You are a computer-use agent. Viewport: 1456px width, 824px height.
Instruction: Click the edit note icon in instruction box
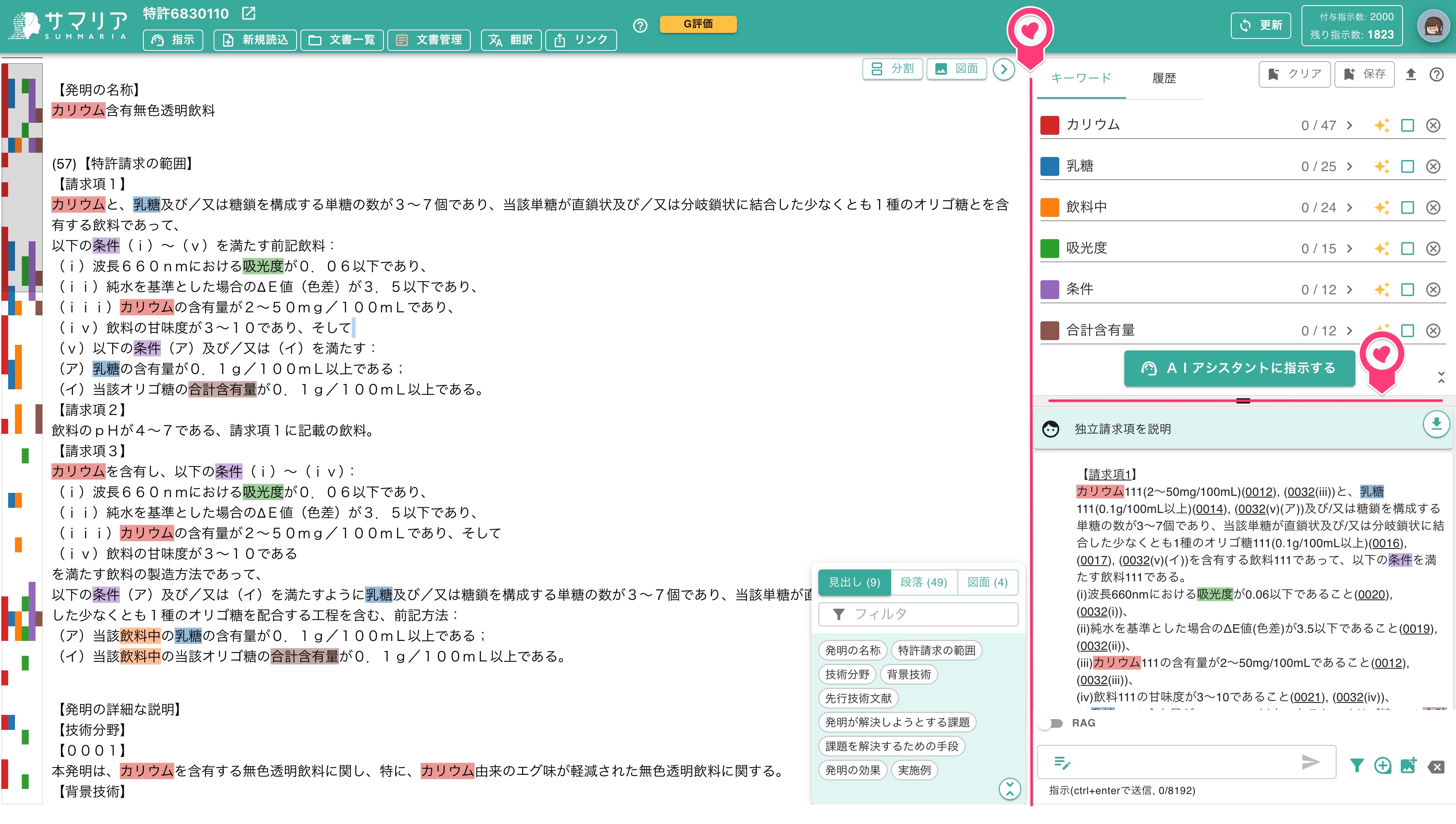(1062, 763)
